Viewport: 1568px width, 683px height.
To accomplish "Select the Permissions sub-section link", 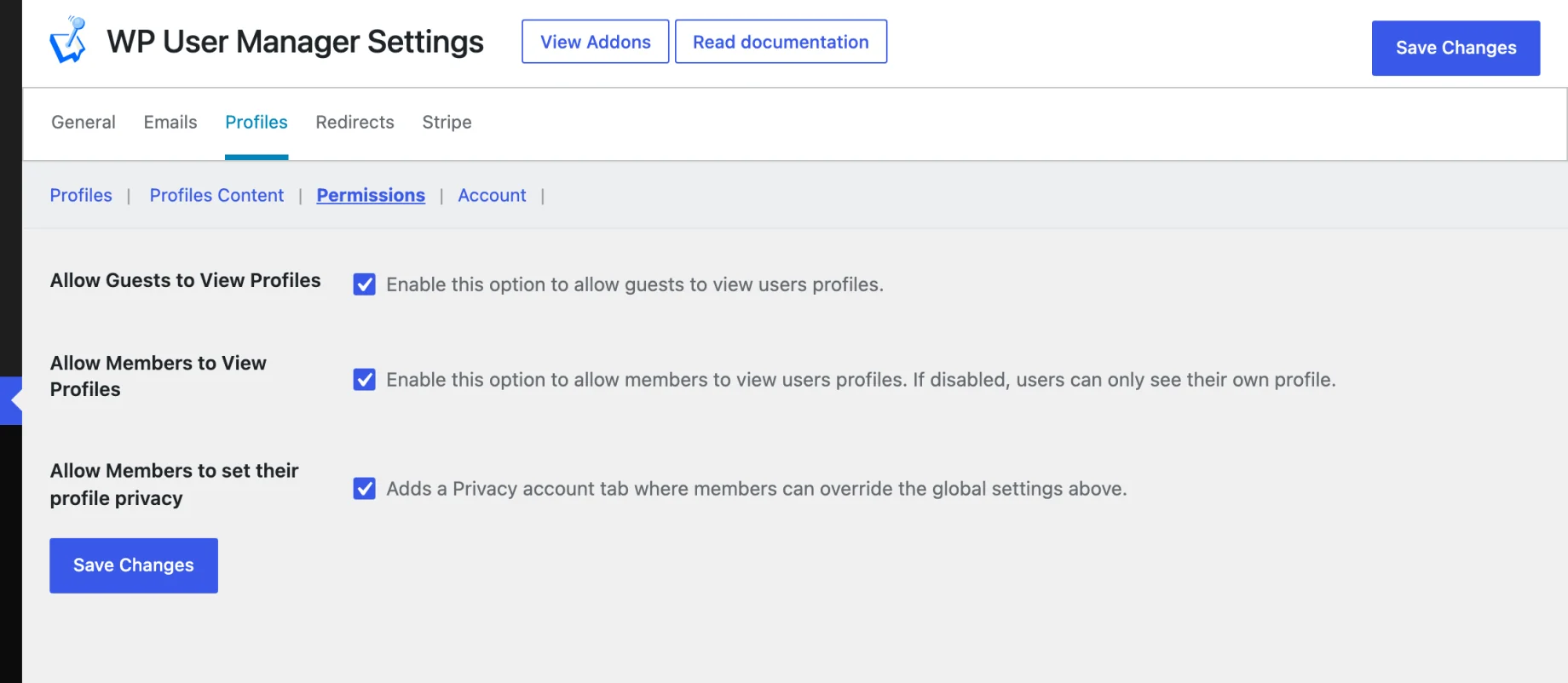I will click(371, 195).
